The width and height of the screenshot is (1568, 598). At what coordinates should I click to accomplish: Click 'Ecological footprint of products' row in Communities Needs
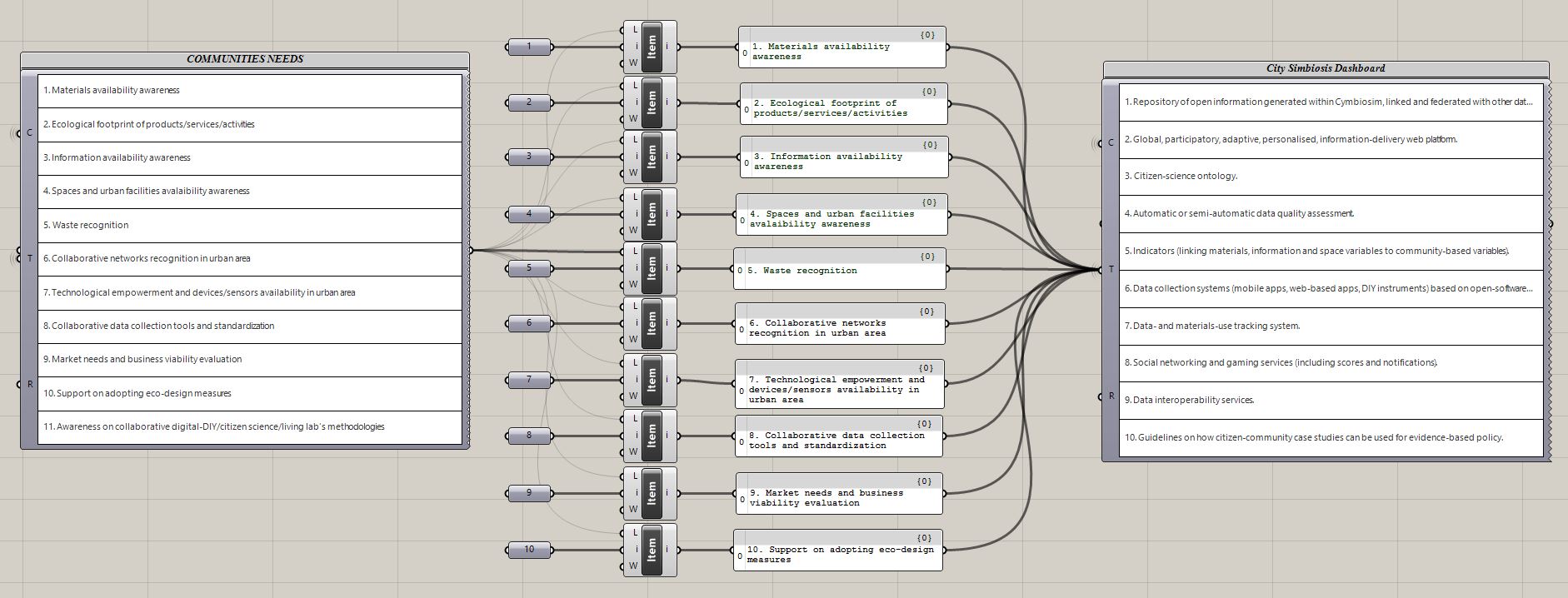pyautogui.click(x=250, y=125)
